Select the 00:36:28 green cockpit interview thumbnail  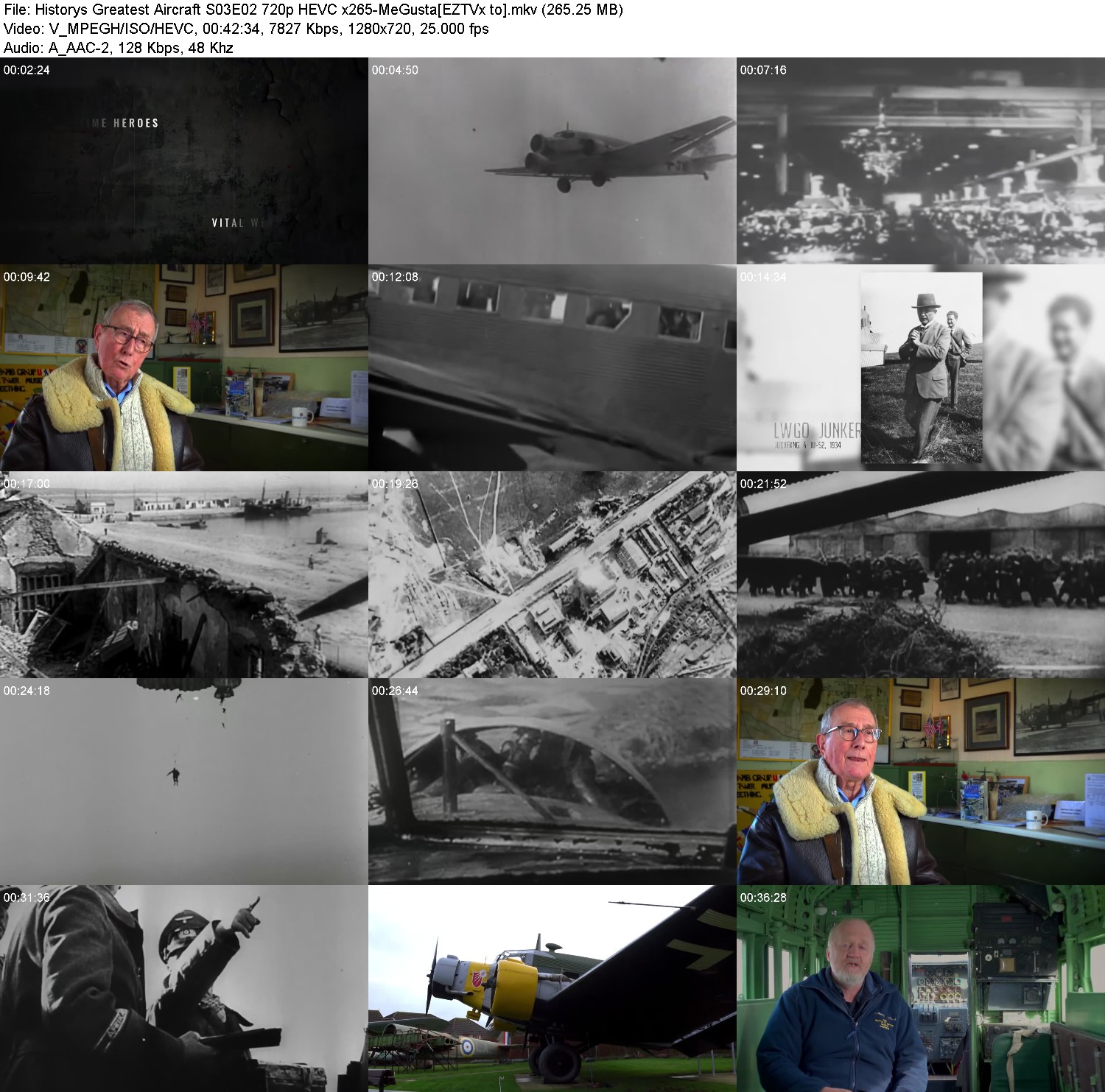pyautogui.click(x=921, y=989)
